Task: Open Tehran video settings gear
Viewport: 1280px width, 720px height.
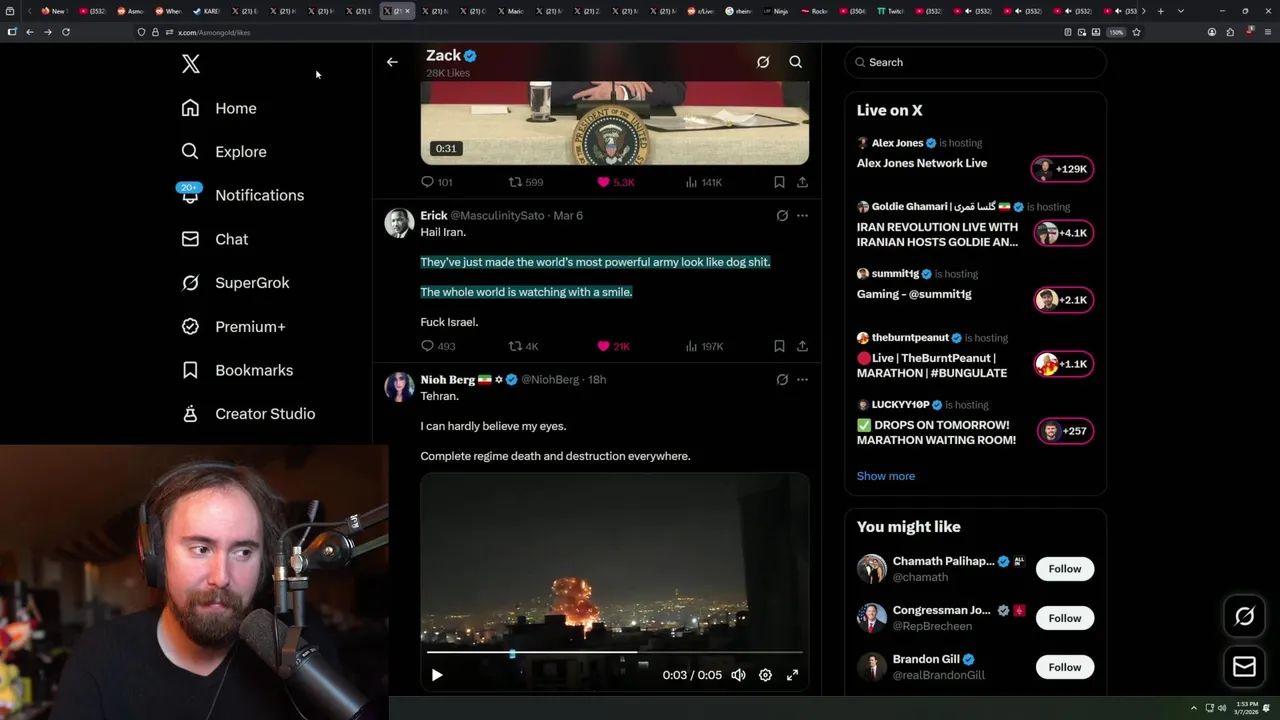Action: click(x=765, y=675)
